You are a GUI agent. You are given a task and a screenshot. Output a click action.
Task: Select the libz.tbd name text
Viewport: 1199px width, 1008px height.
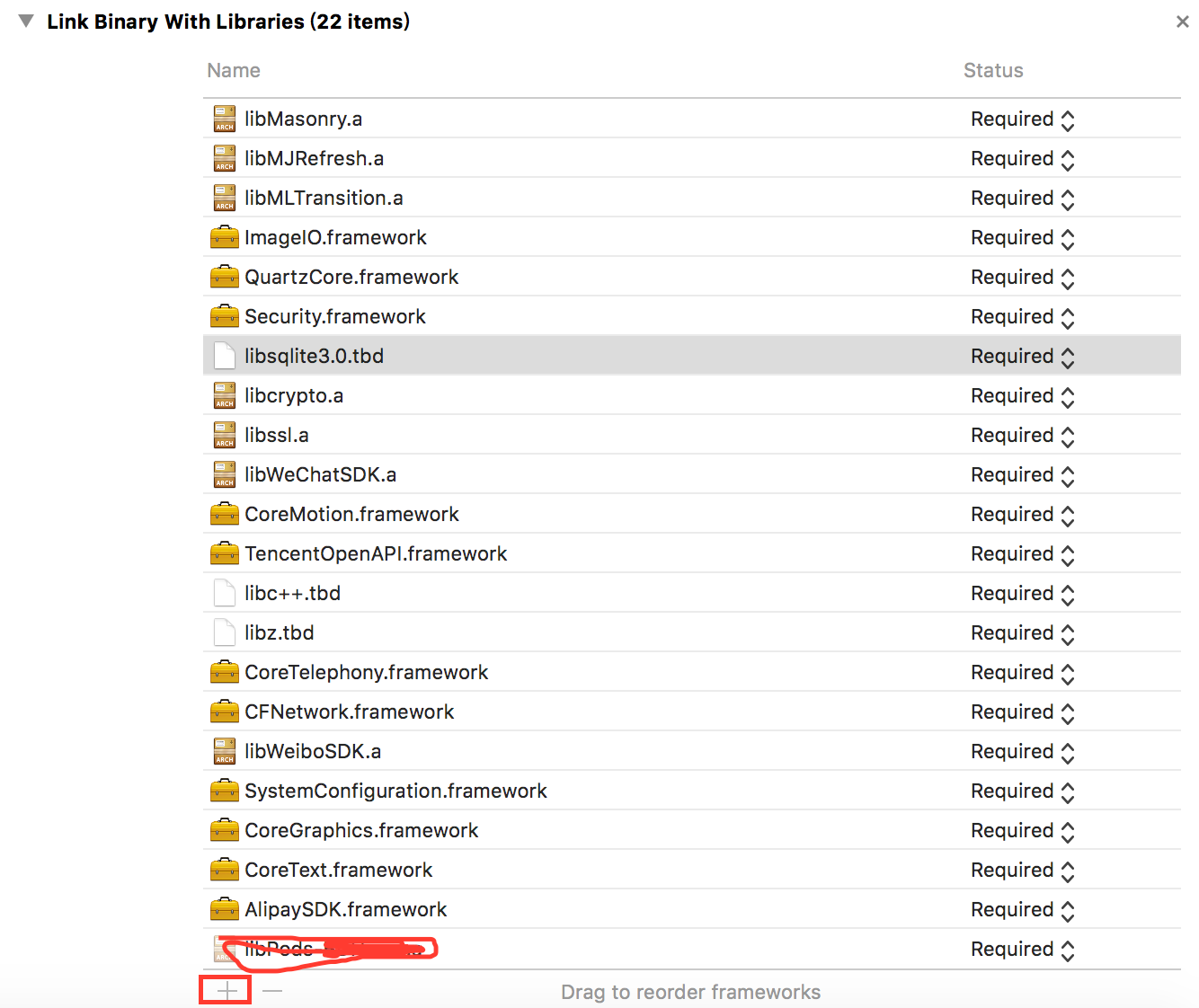pos(280,632)
